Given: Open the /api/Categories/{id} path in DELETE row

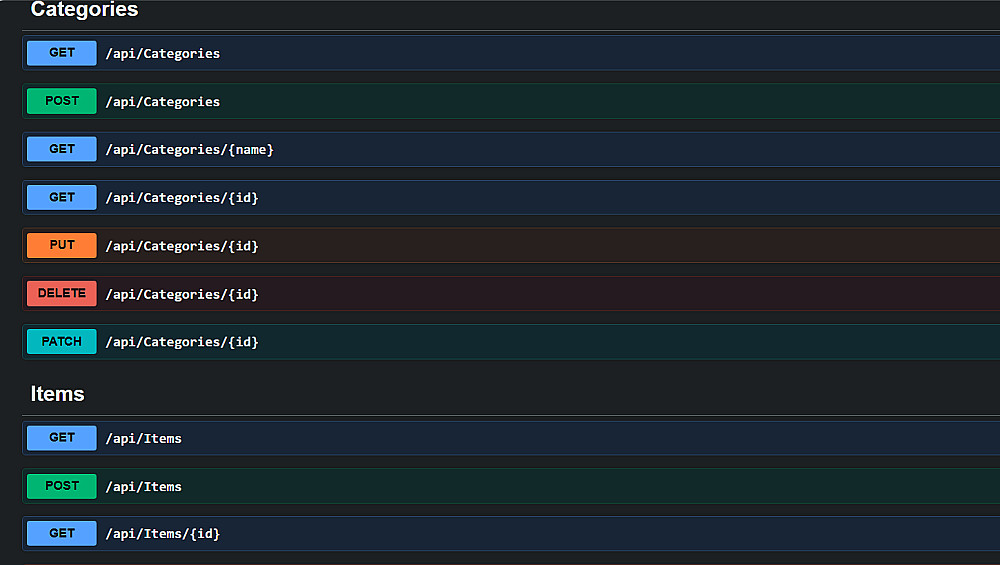Looking at the screenshot, I should tap(182, 294).
